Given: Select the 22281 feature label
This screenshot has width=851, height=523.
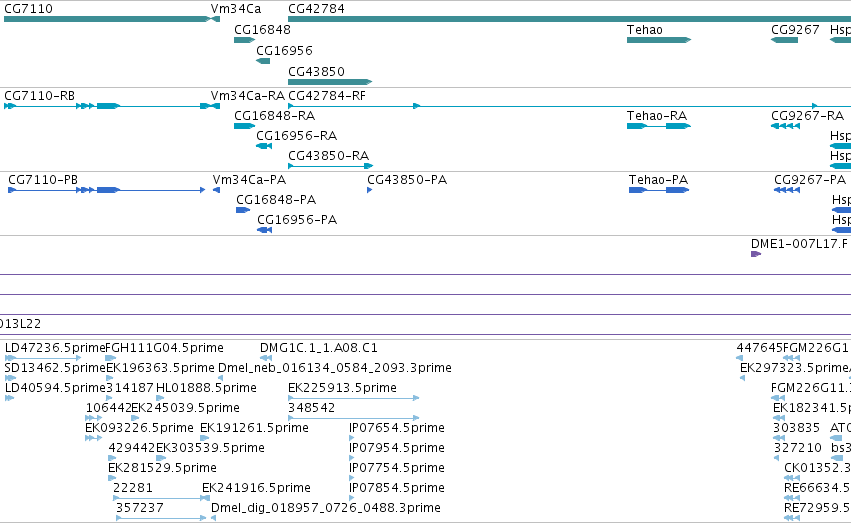Looking at the screenshot, I should 133,488.
